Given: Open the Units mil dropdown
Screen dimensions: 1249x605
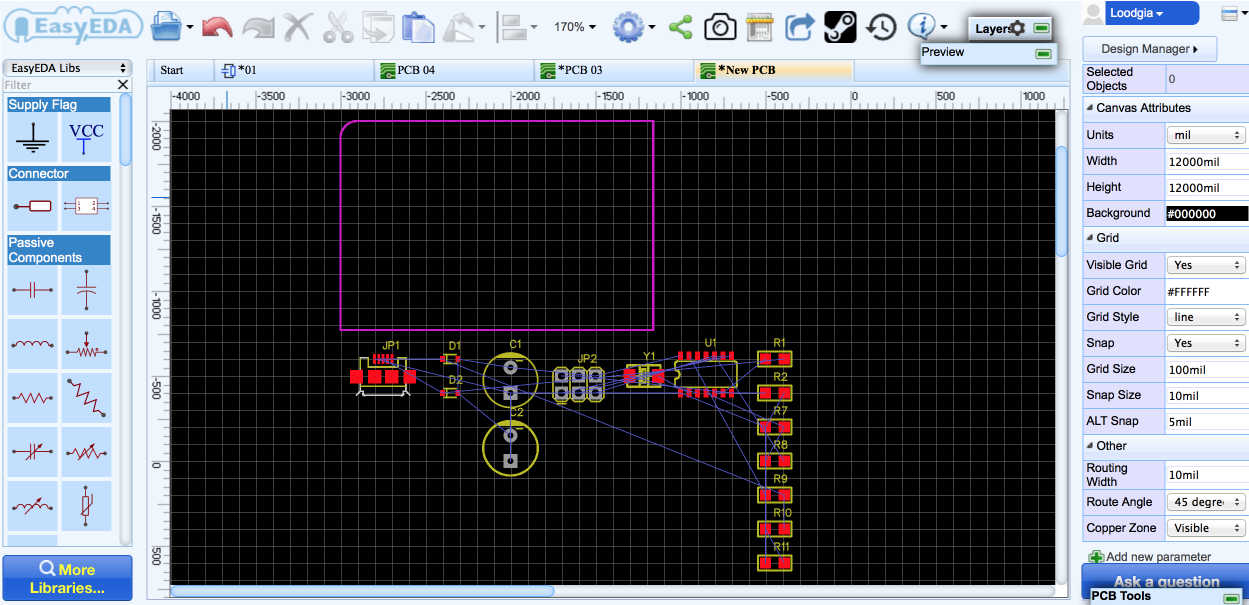Looking at the screenshot, I should point(1206,135).
